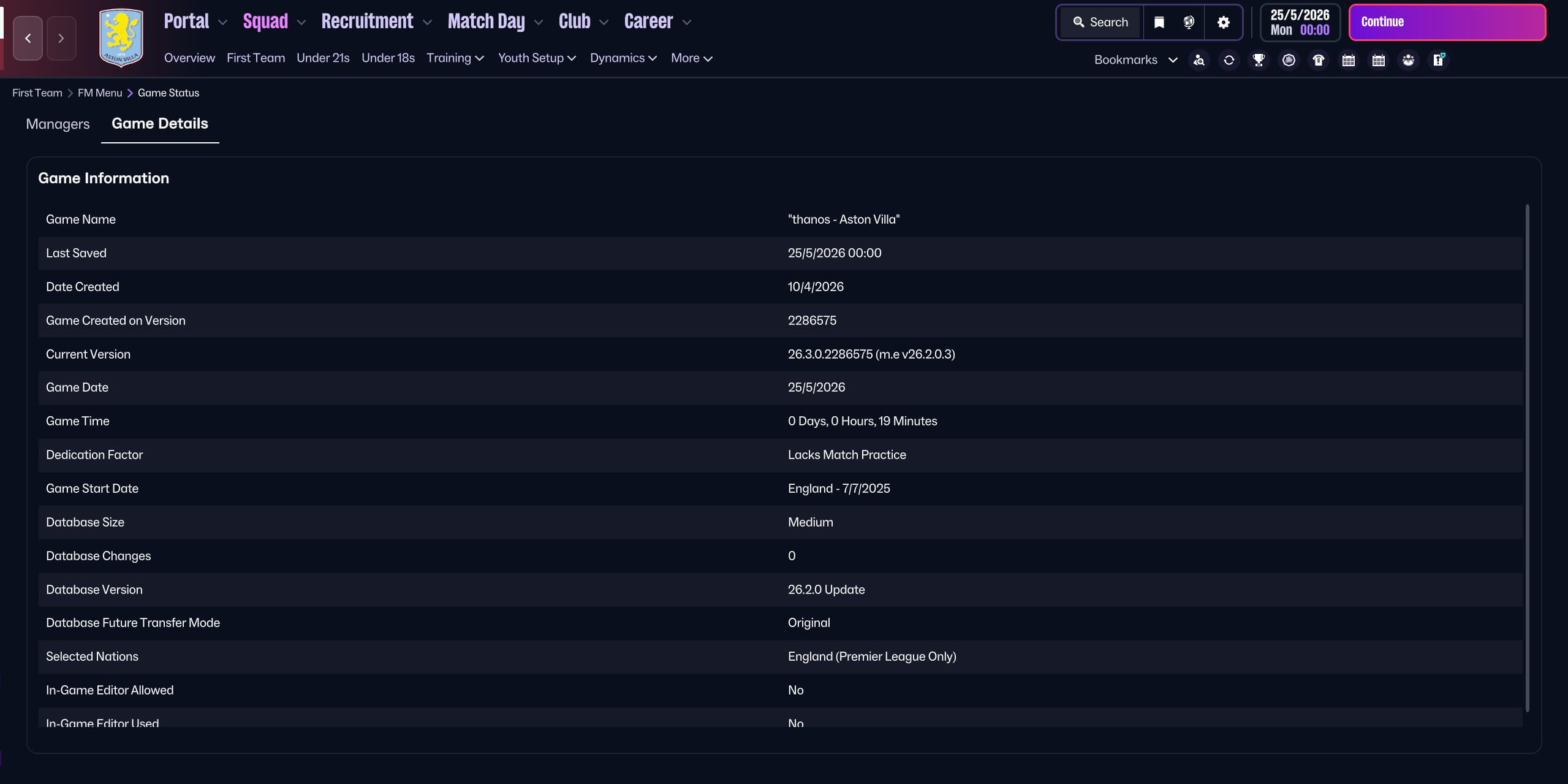Click the circular arrows bookmark icon
1568x784 pixels.
tap(1229, 60)
